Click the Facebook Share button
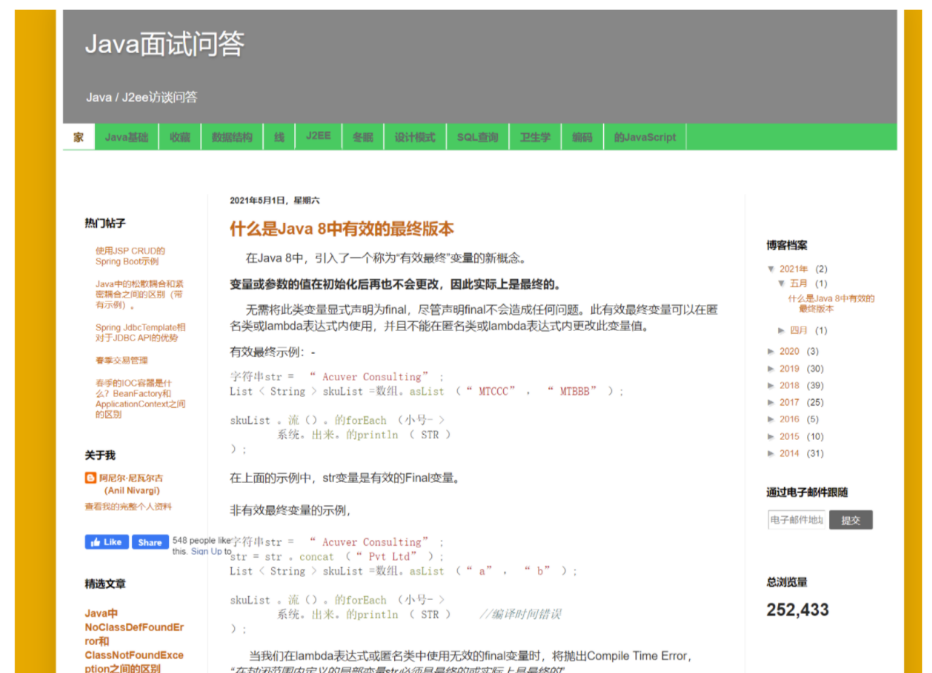This screenshot has width=932, height=673. 150,542
